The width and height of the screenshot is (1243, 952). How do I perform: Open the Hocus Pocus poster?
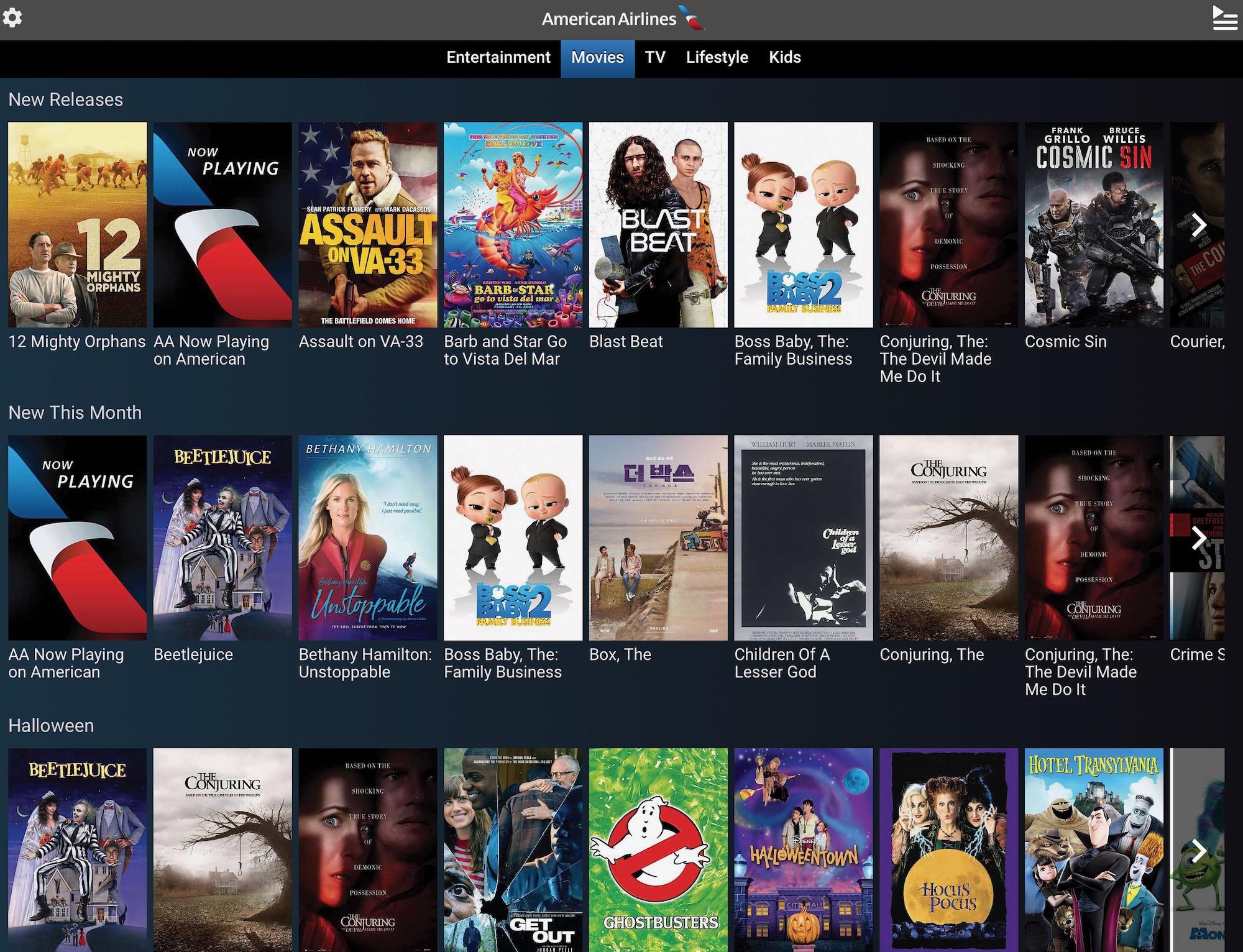[949, 850]
